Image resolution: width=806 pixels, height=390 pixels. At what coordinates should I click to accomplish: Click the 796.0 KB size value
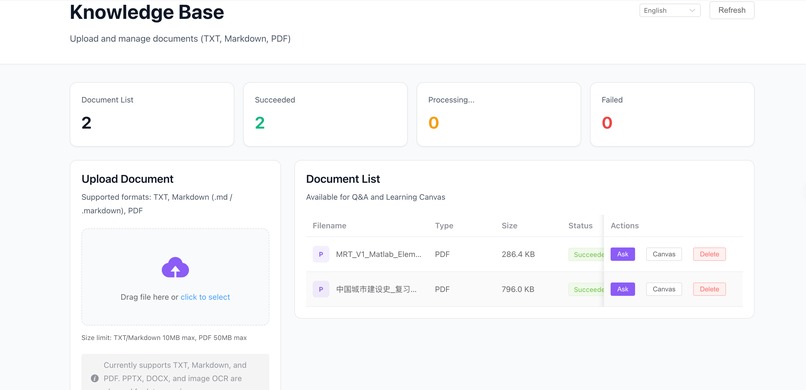[518, 289]
